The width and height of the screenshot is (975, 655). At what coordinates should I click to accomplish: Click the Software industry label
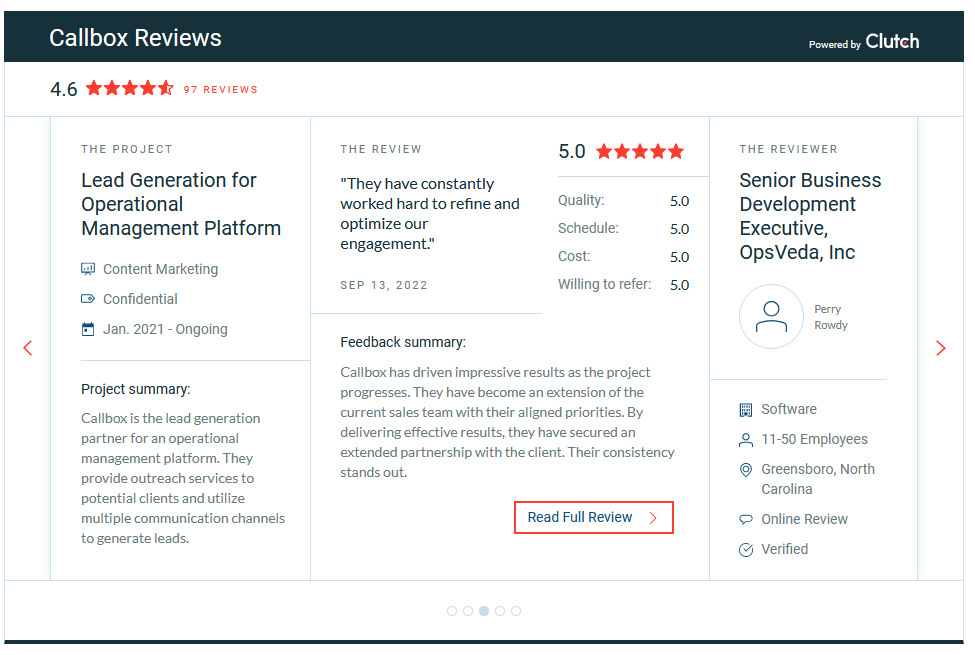coord(789,409)
